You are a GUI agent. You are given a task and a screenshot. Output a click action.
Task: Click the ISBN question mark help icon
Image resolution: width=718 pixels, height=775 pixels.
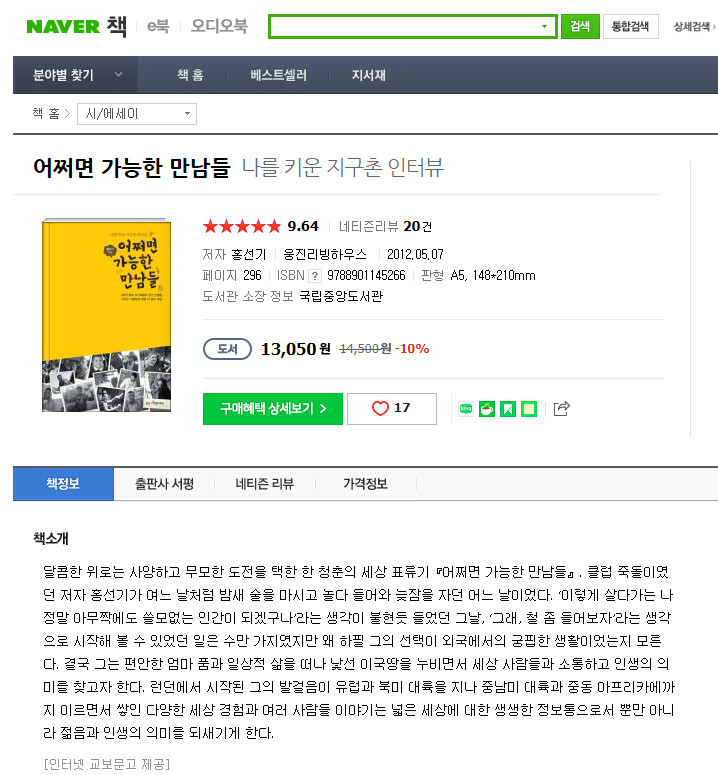point(315,276)
